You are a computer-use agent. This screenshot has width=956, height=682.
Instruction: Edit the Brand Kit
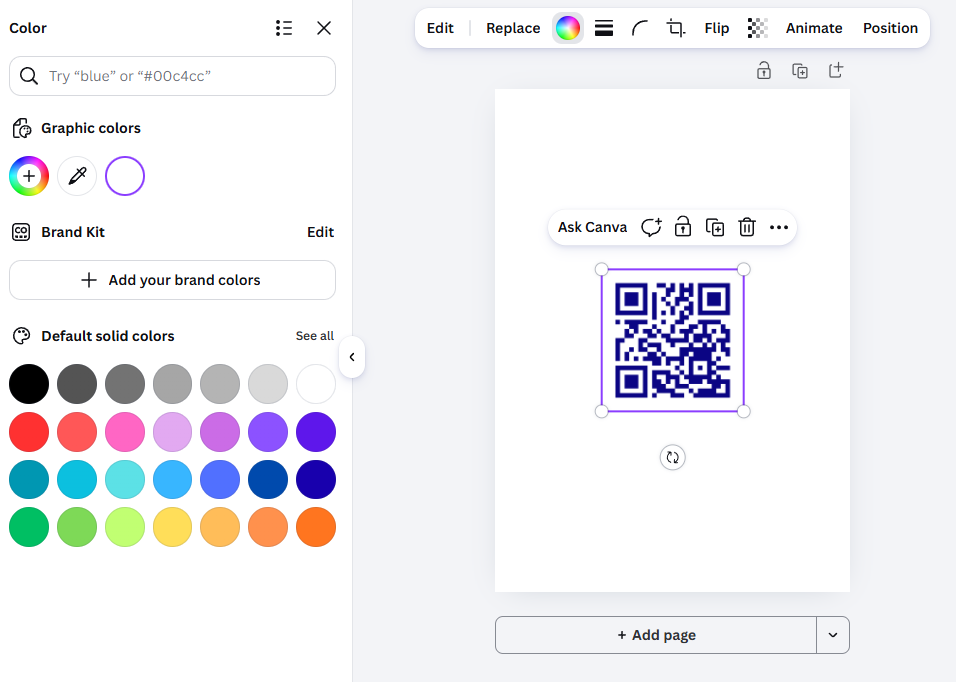(x=320, y=232)
